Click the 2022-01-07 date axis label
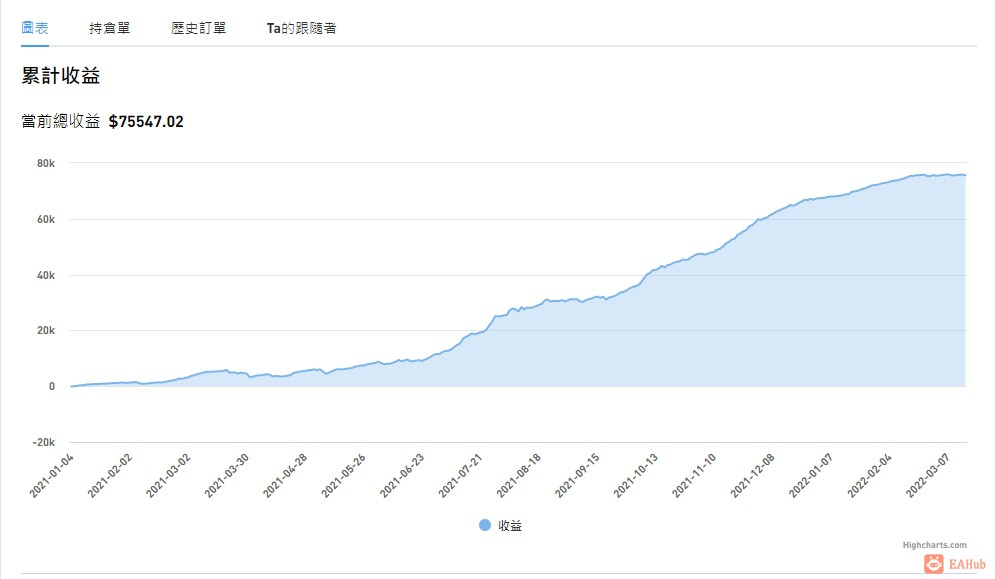This screenshot has width=995, height=579. pyautogui.click(x=810, y=476)
